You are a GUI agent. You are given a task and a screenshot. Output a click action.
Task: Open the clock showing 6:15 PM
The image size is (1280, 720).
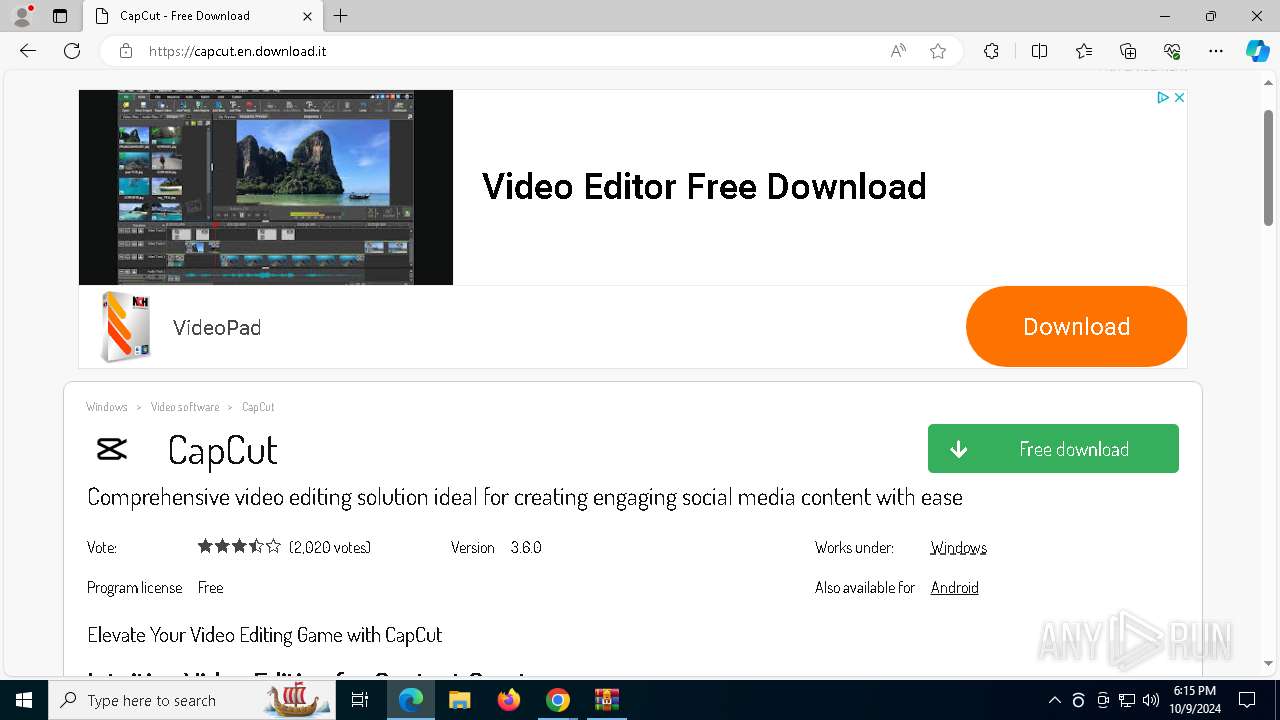pos(1195,700)
